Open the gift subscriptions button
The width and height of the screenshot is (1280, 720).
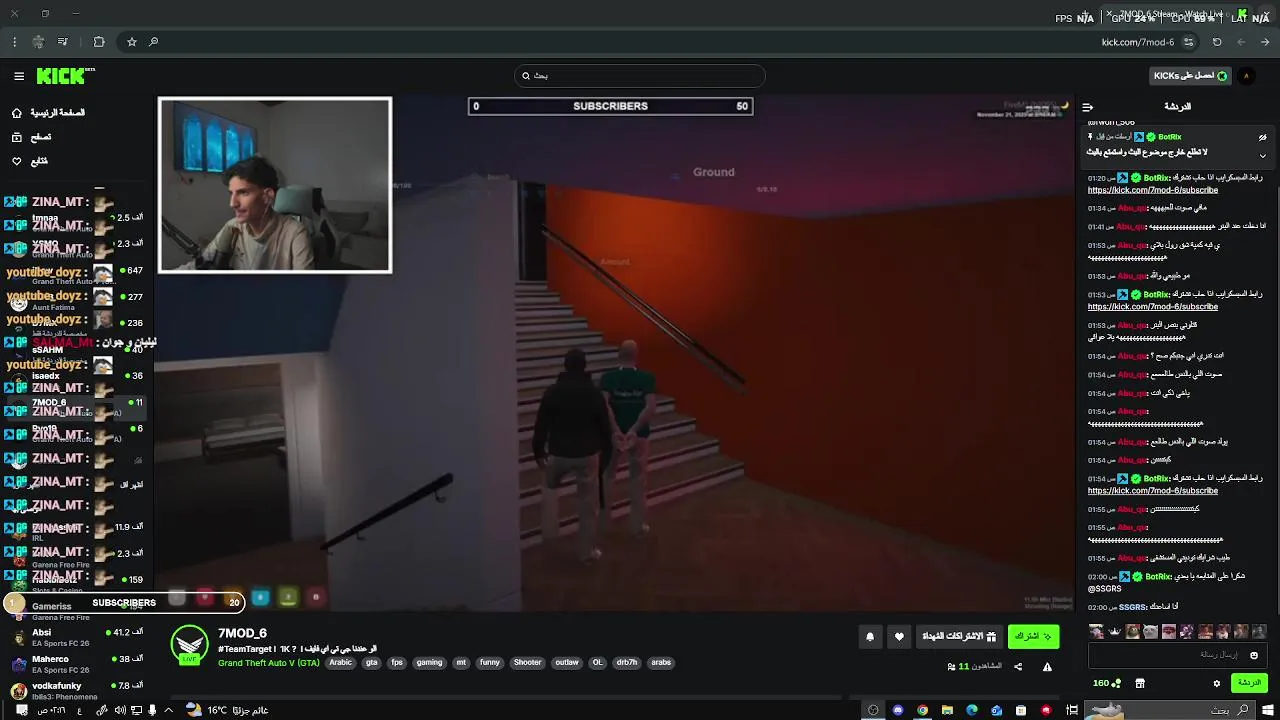[958, 636]
